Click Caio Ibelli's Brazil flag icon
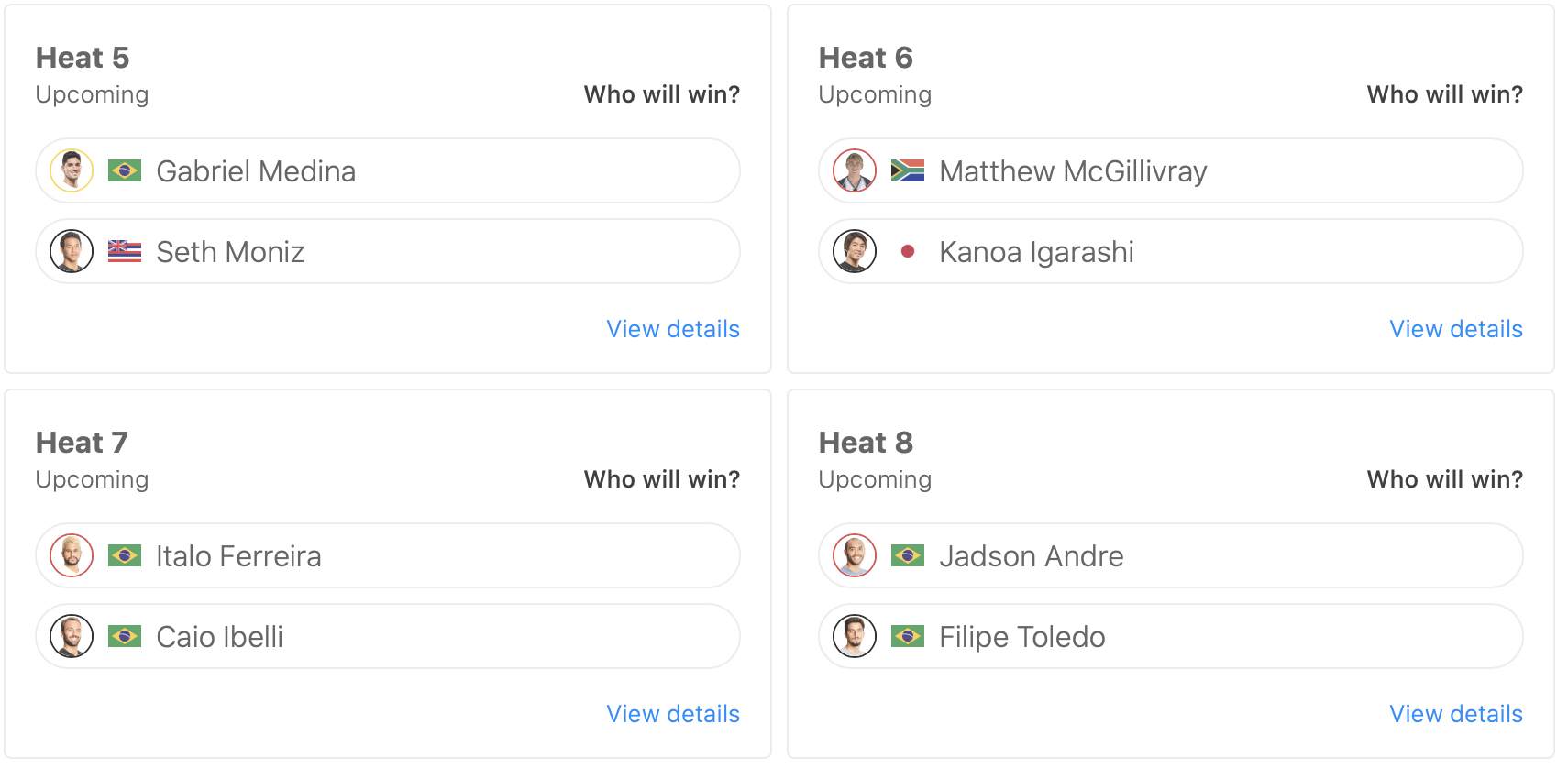This screenshot has height=768, width=1568. coord(125,636)
